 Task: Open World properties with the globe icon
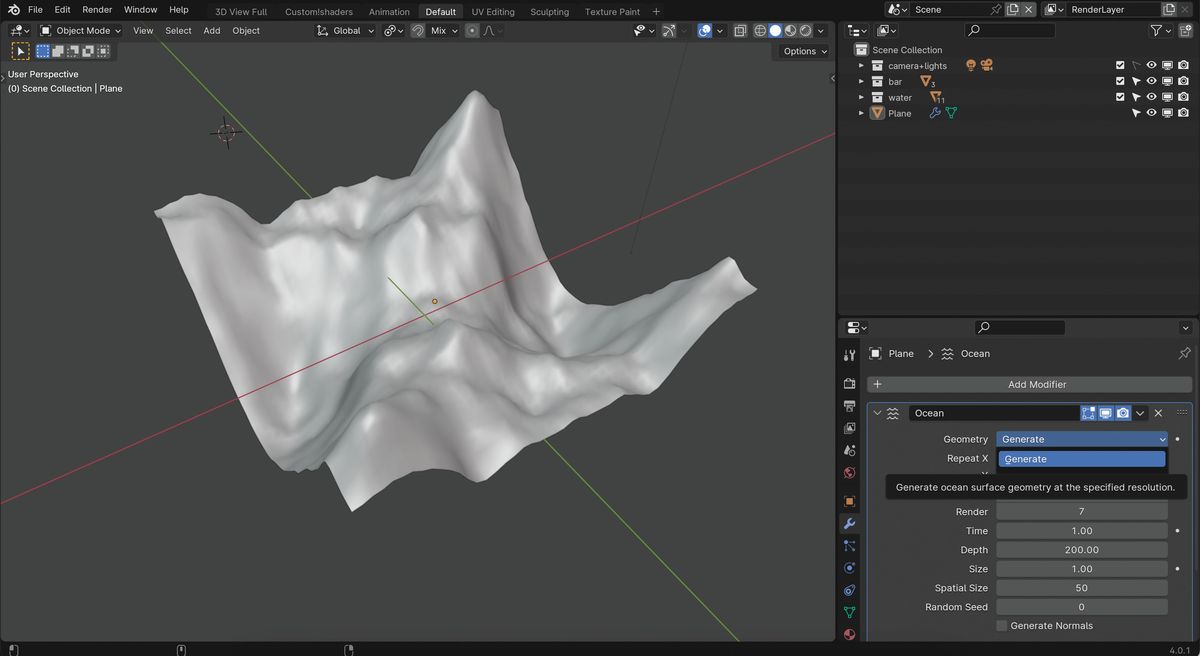coord(849,473)
